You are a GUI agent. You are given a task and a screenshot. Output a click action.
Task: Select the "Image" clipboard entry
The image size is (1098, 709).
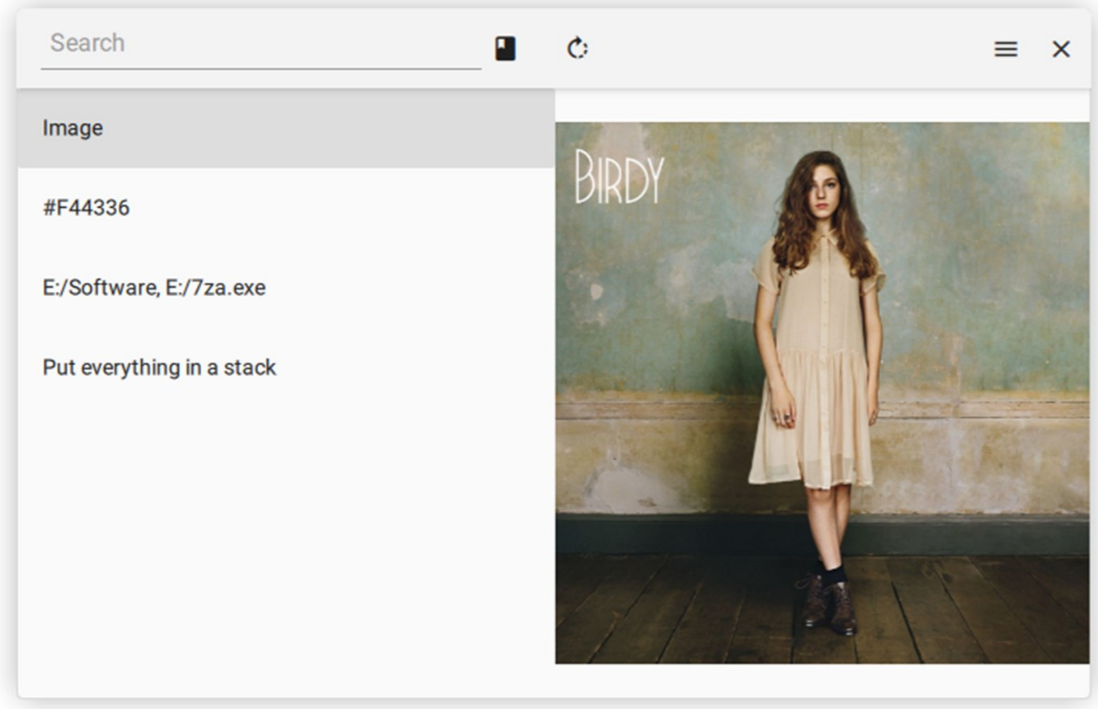coord(285,128)
